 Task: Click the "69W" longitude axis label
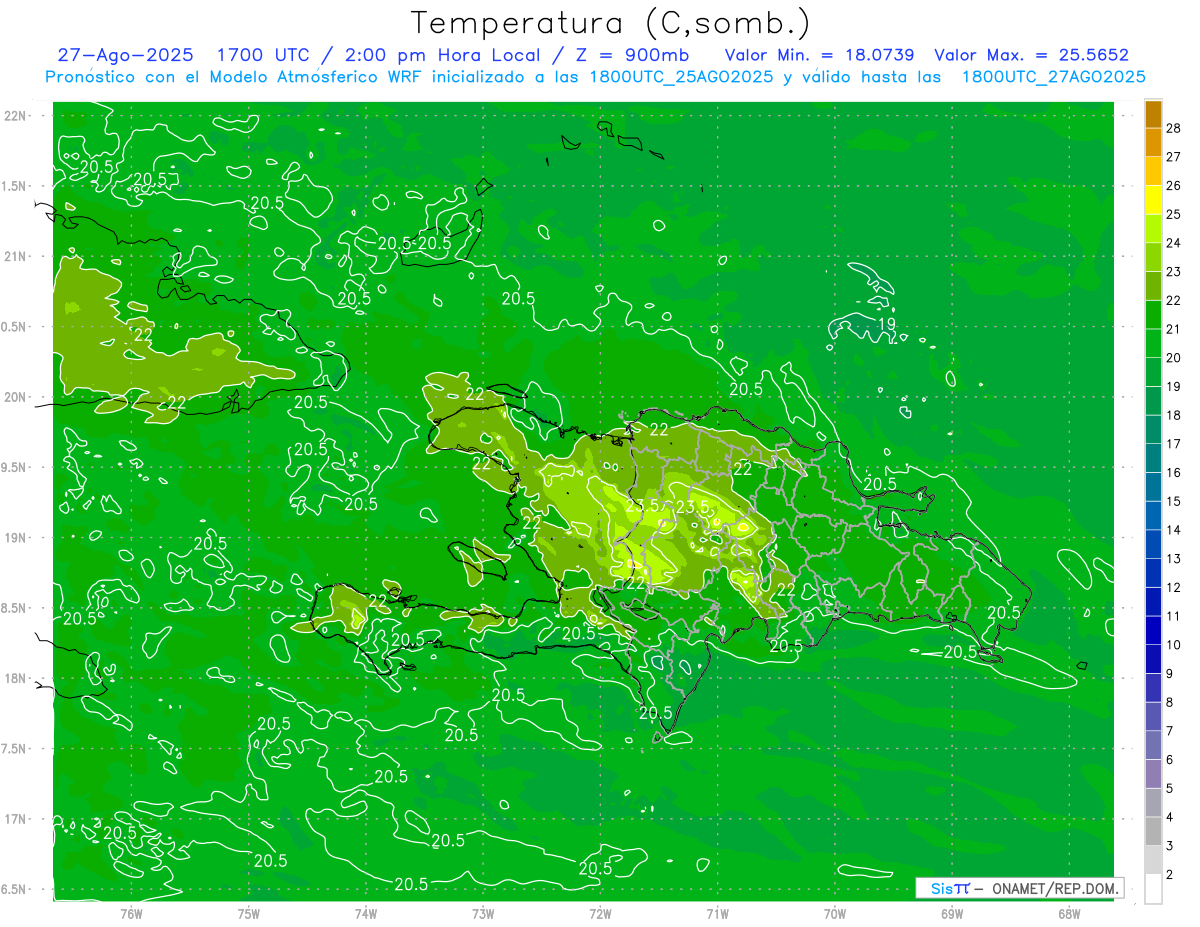coord(951,913)
